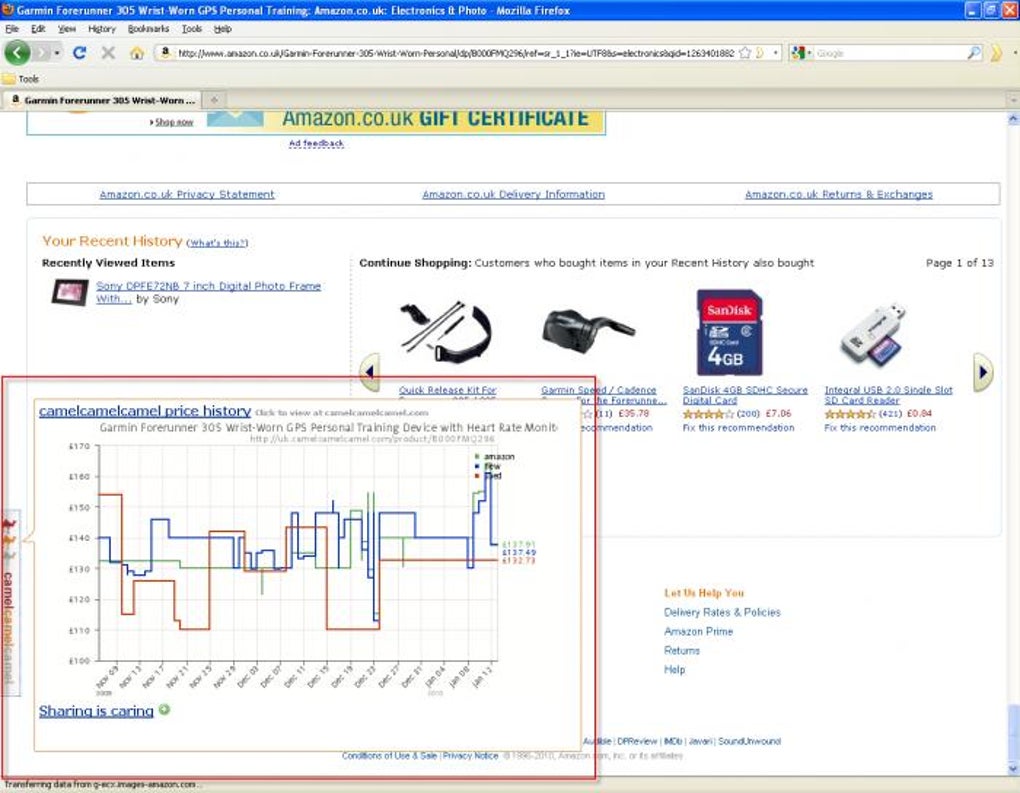The height and width of the screenshot is (793, 1020).
Task: Open the list all tabs dropdown
Action: (1012, 100)
